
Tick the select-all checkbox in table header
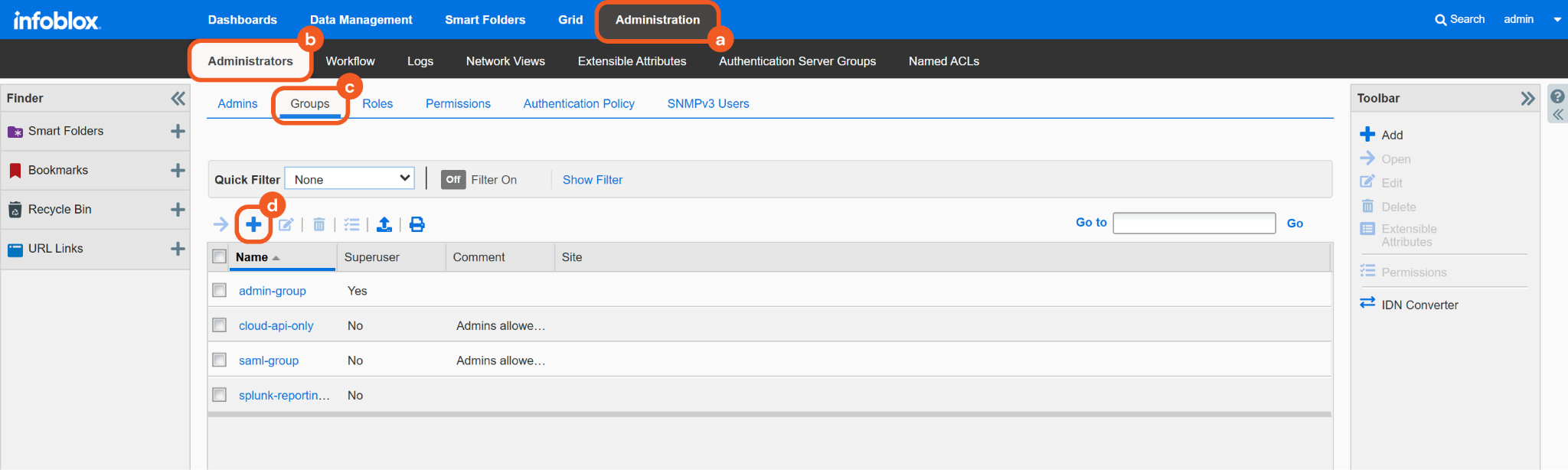[x=220, y=257]
